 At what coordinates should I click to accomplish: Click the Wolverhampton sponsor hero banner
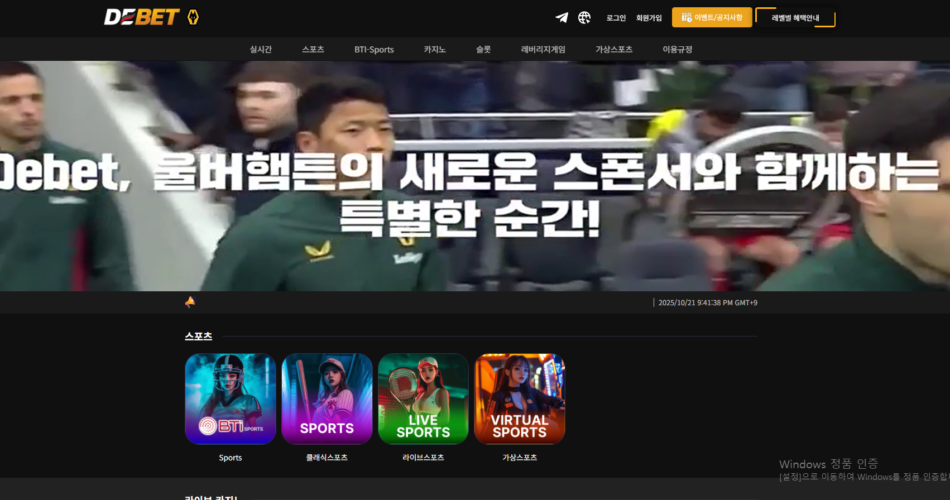point(475,176)
